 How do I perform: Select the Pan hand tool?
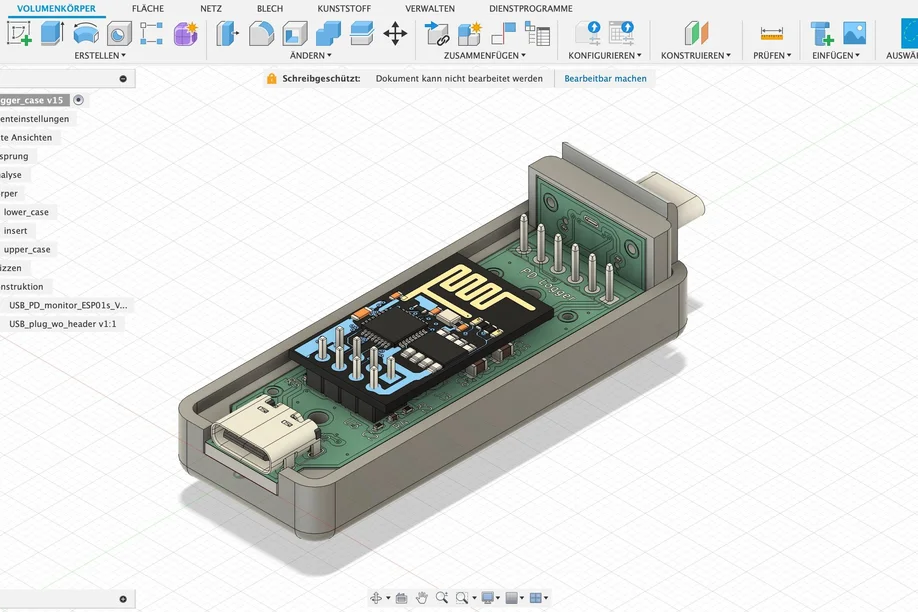pyautogui.click(x=422, y=598)
